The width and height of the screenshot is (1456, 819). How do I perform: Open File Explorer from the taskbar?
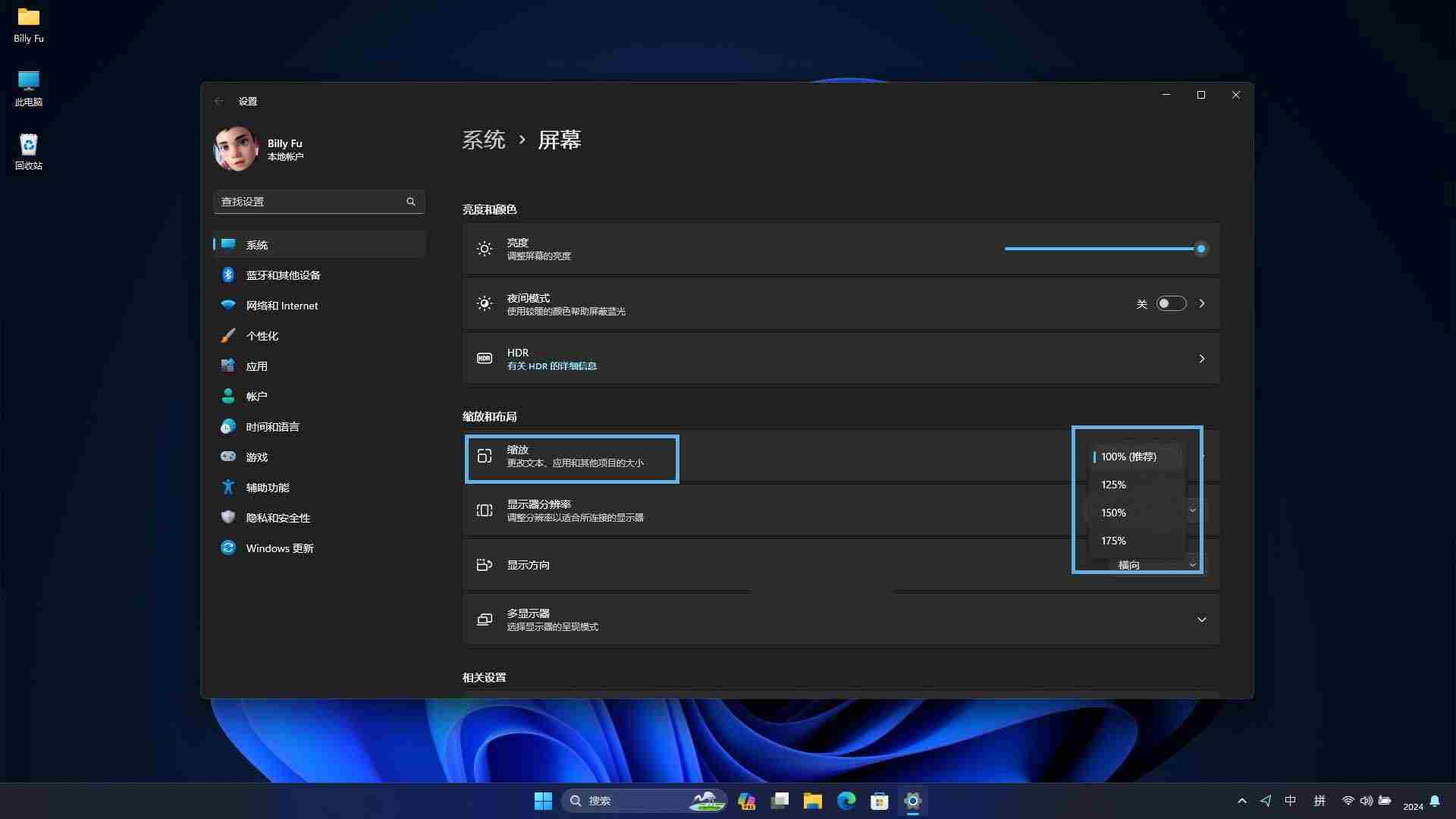pyautogui.click(x=813, y=801)
